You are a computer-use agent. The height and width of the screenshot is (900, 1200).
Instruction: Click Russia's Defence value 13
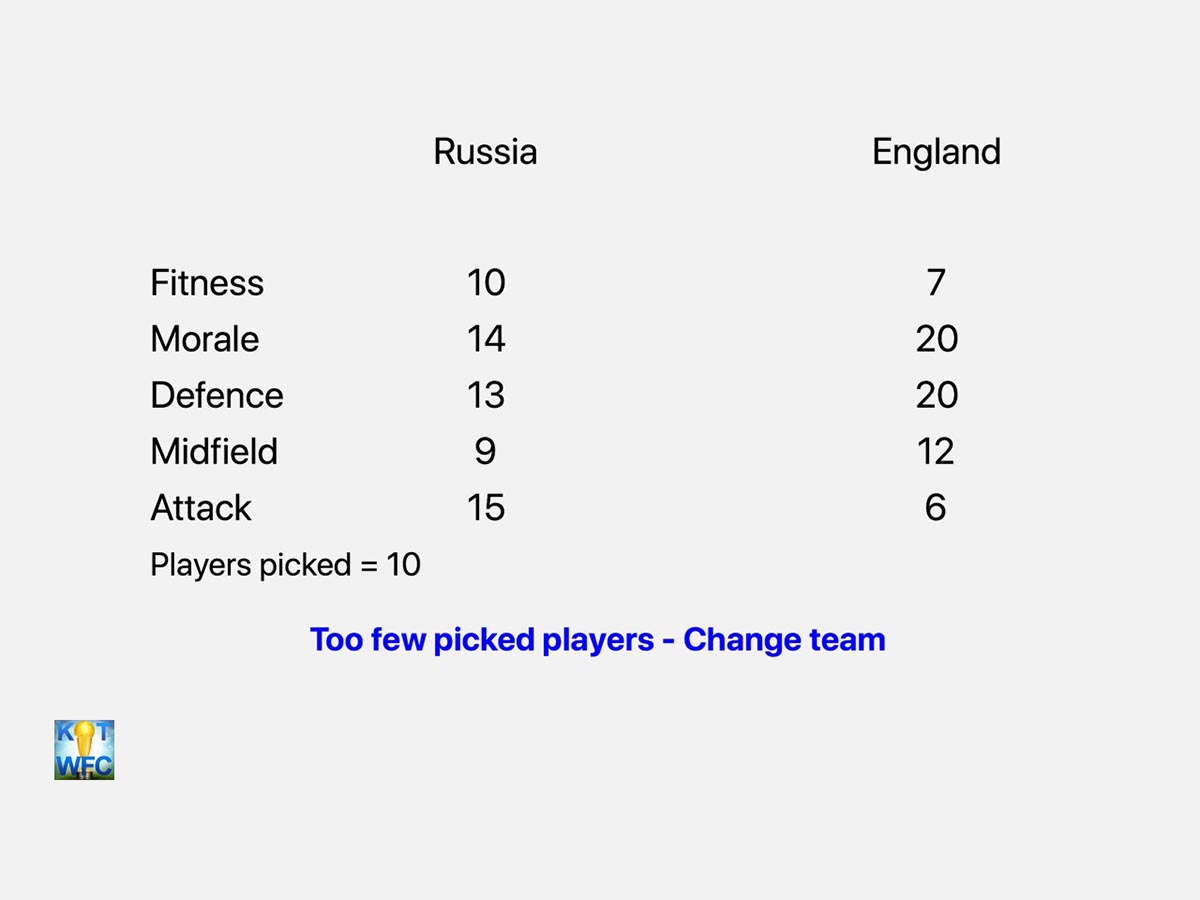coord(486,395)
